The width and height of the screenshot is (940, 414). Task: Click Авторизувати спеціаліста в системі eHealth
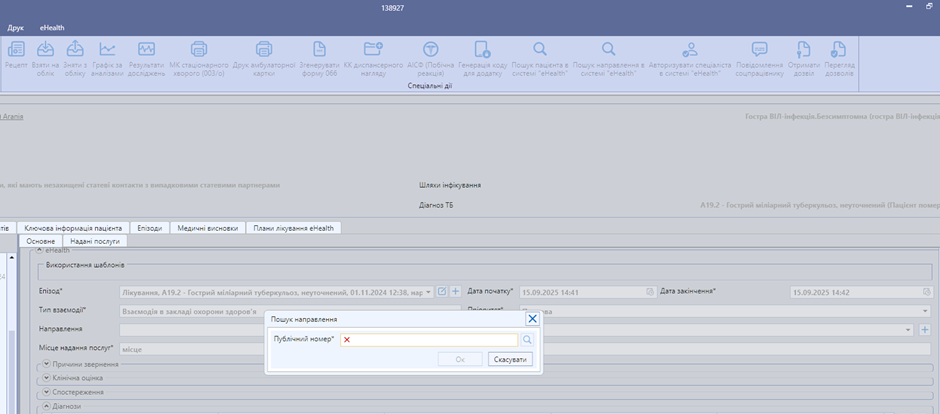689,50
